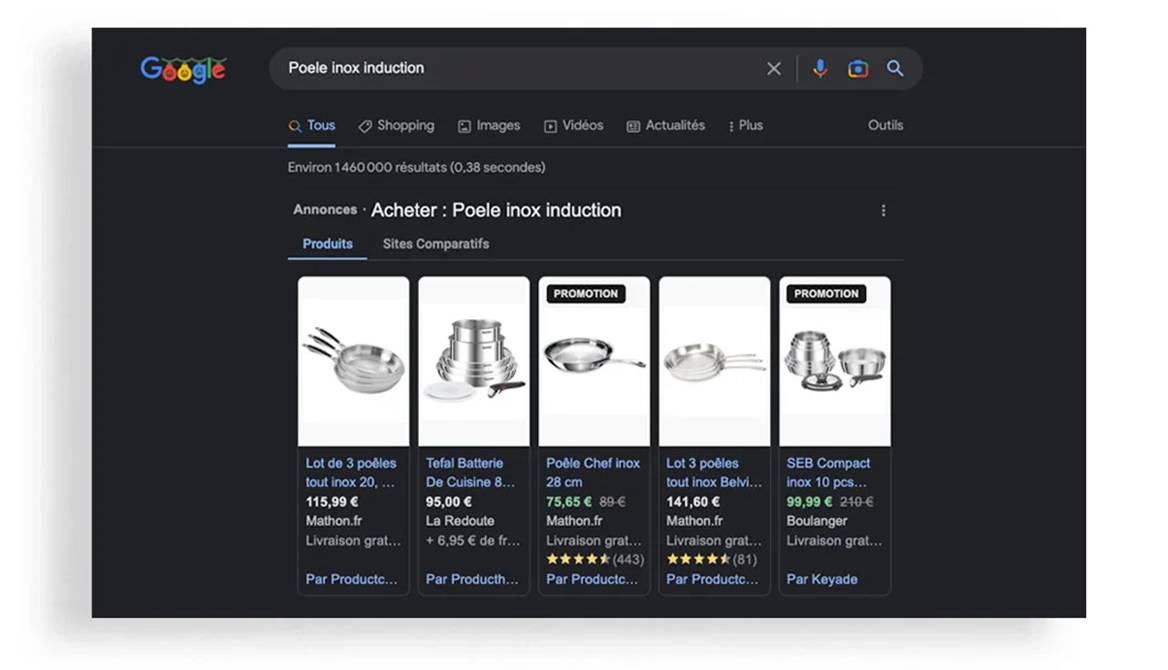Open the Lot de 3 poêles image
Image resolution: width=1168 pixels, height=670 pixels.
[354, 361]
